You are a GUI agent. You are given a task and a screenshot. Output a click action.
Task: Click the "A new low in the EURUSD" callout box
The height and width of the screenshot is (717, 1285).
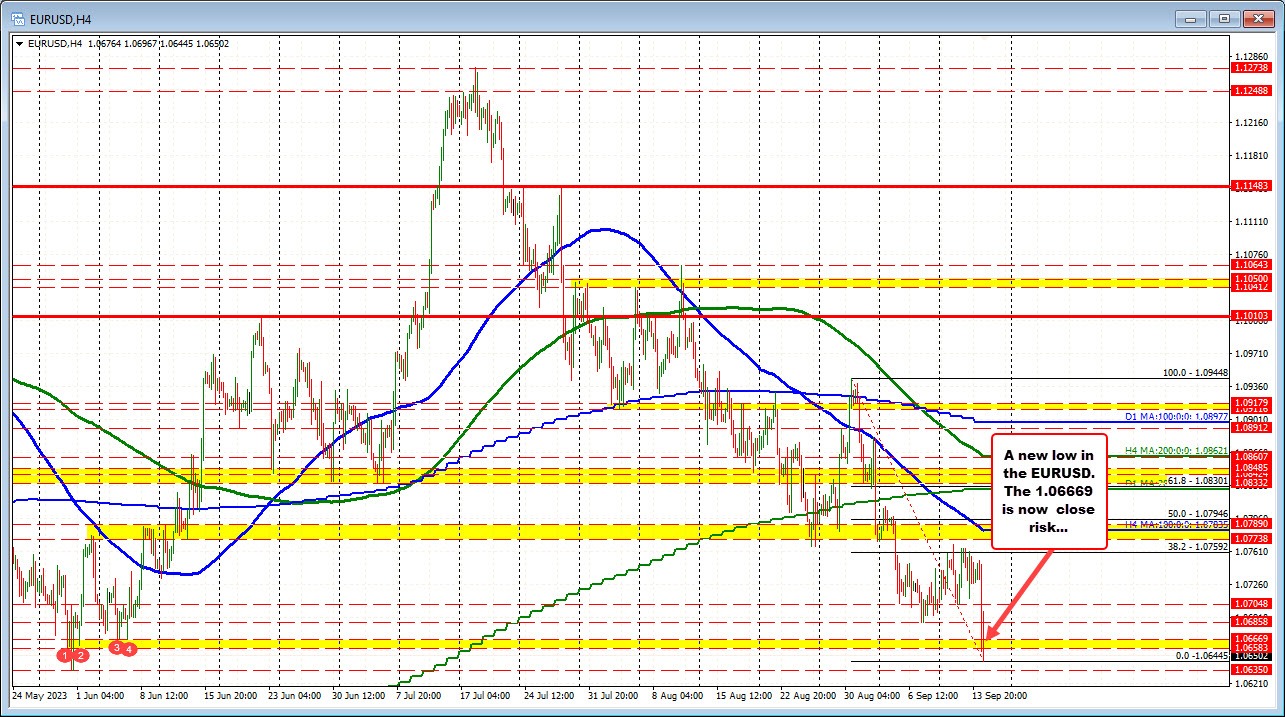tap(1048, 492)
